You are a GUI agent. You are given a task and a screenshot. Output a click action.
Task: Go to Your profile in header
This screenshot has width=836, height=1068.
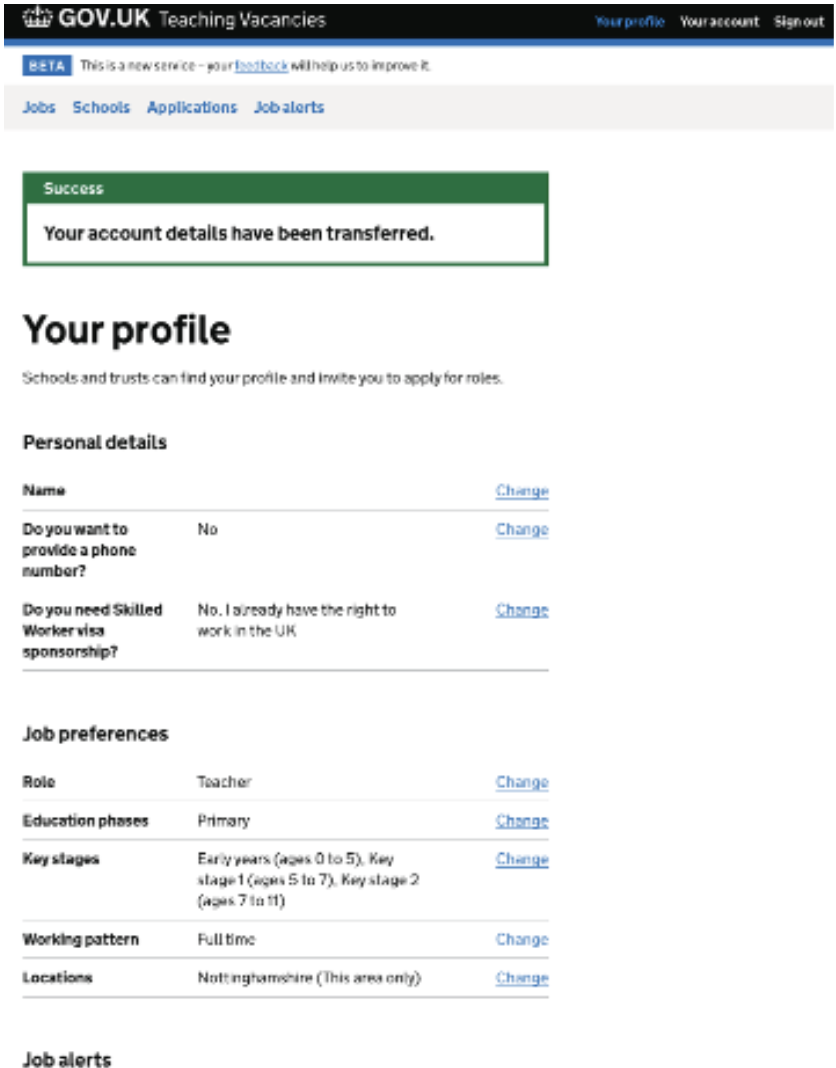tap(629, 22)
